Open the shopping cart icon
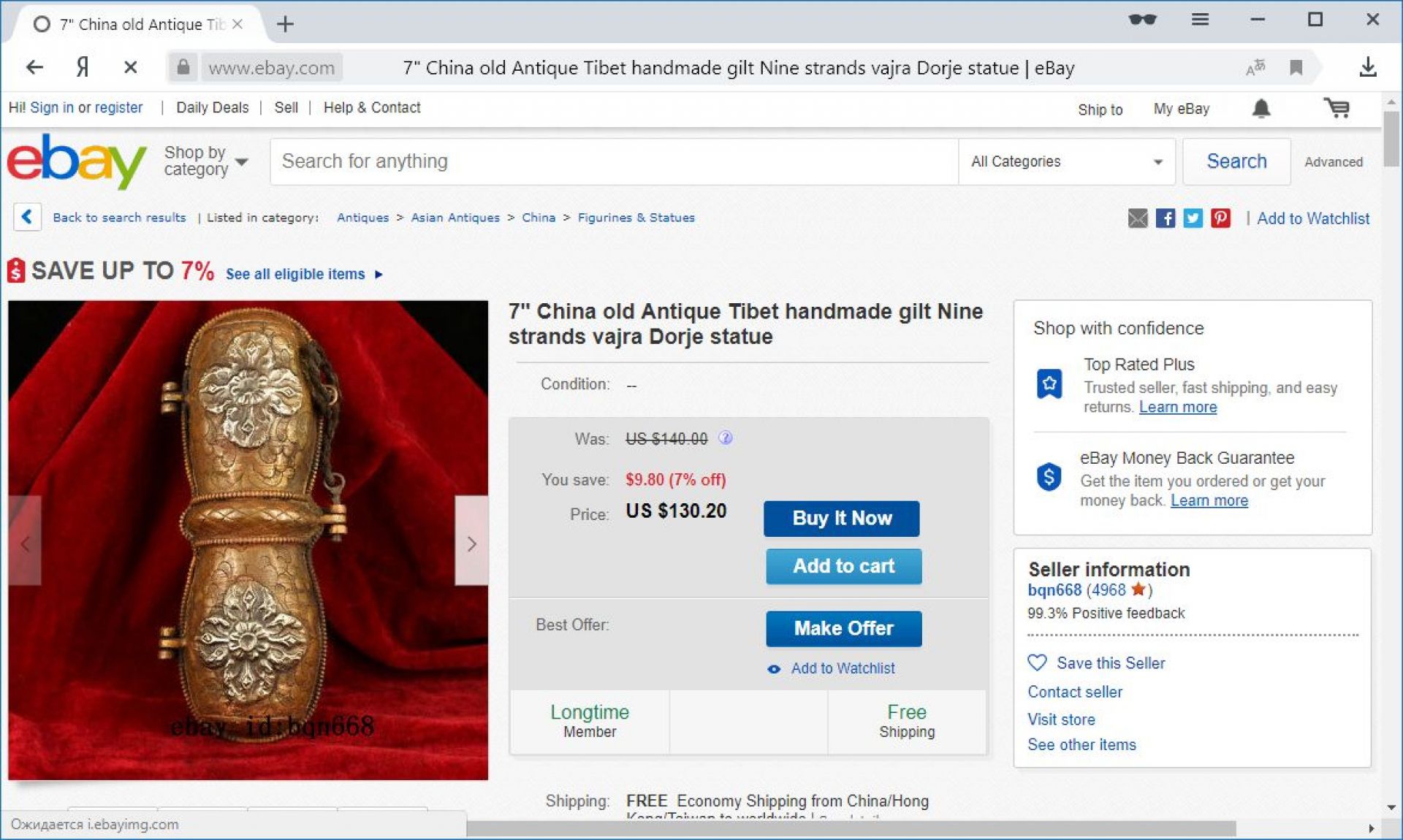The height and width of the screenshot is (840, 1403). 1337,109
